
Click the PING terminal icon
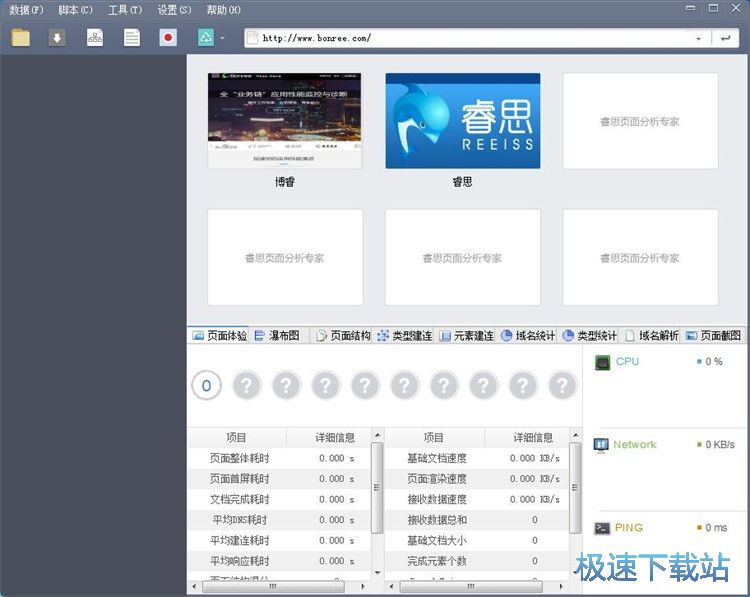pos(602,528)
